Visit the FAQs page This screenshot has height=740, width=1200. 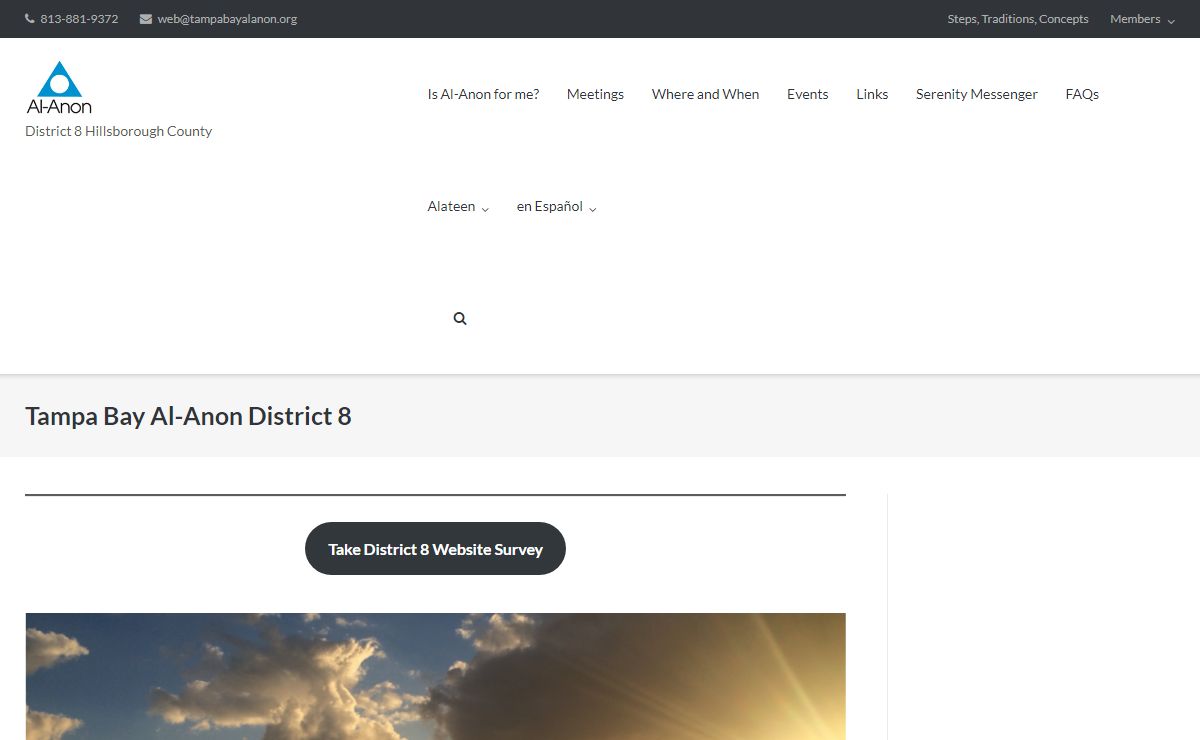click(1082, 94)
